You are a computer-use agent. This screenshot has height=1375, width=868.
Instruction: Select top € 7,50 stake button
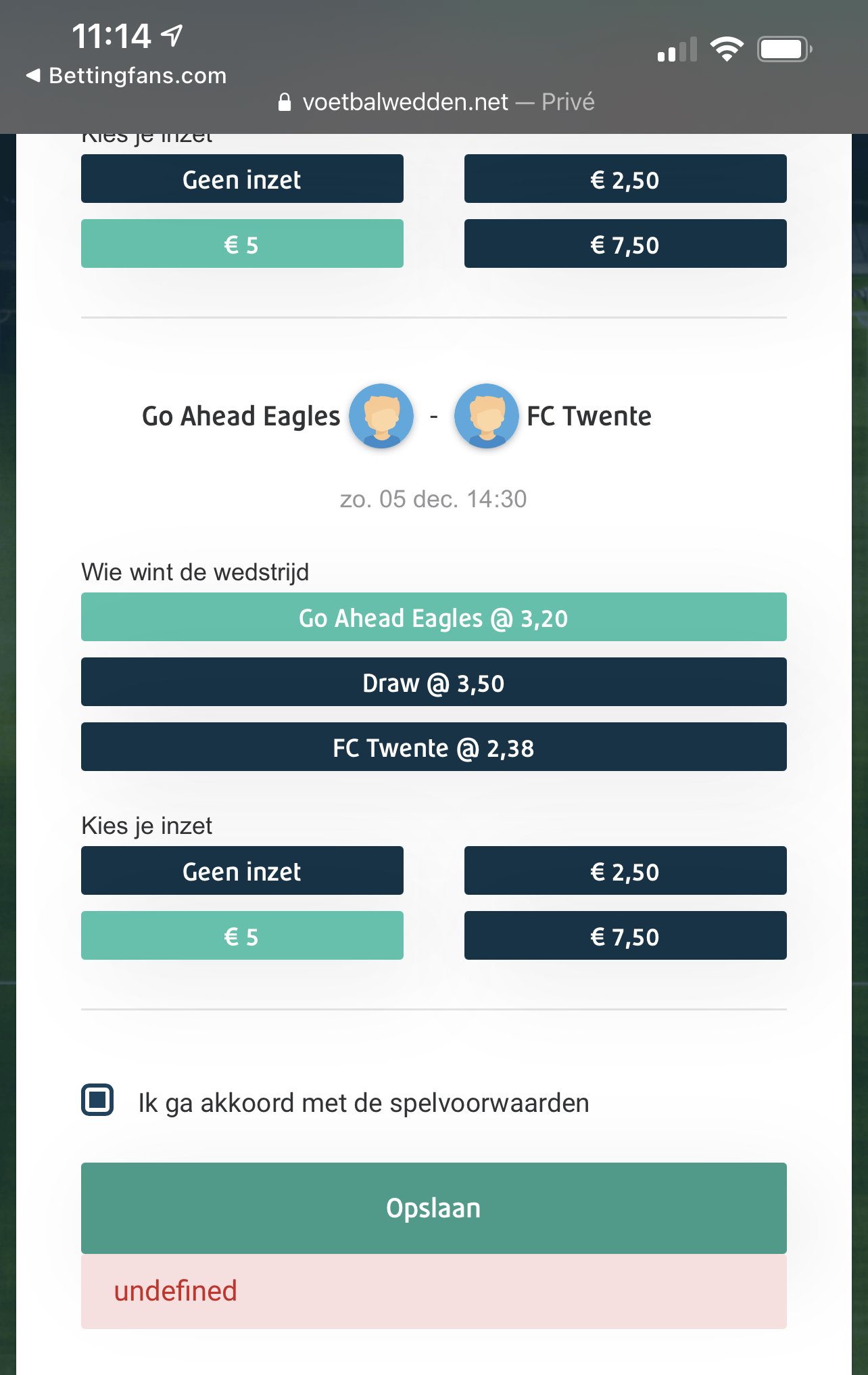pos(625,243)
